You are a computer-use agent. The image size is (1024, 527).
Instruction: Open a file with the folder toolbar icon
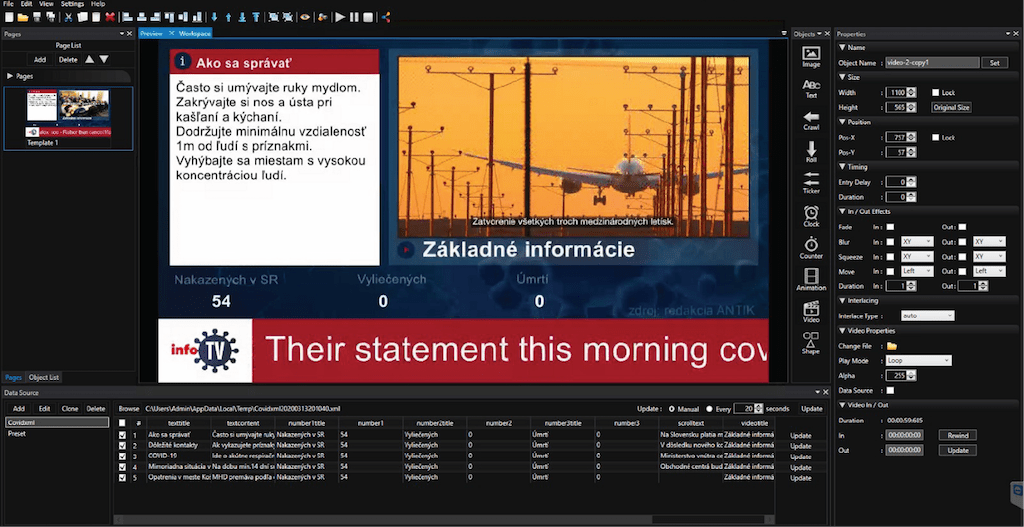click(23, 17)
